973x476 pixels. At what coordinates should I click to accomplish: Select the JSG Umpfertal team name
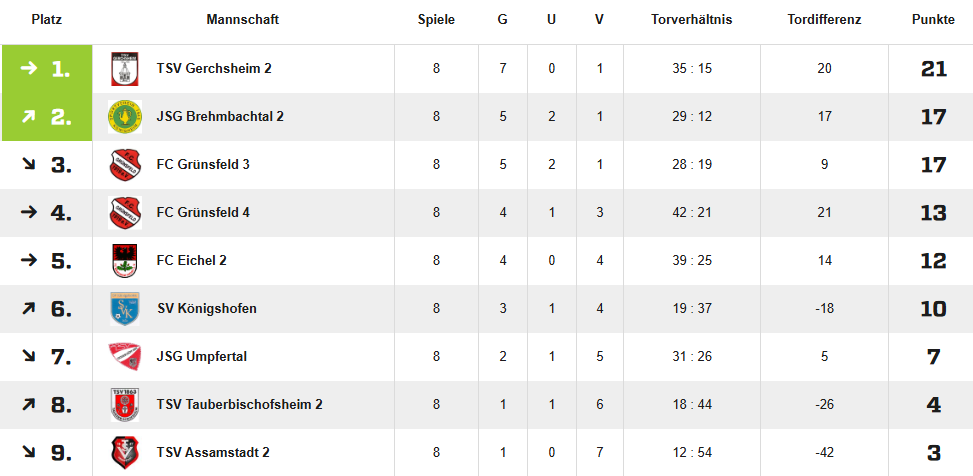[202, 357]
